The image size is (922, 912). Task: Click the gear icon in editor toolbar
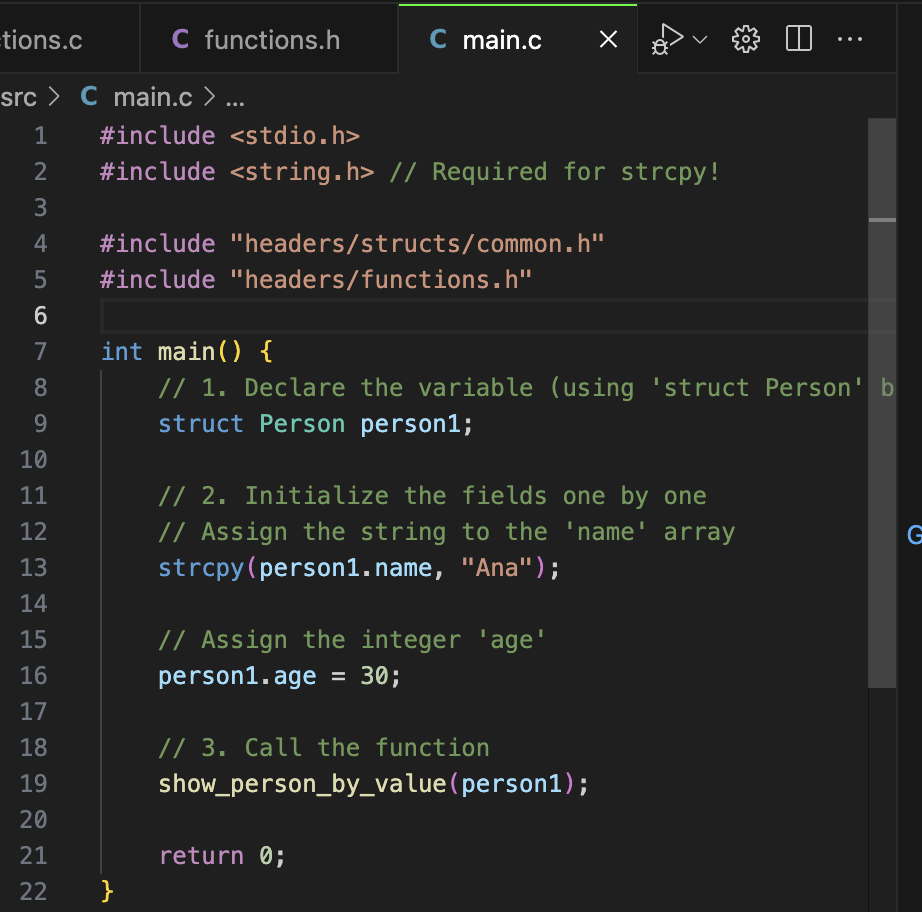click(x=745, y=40)
